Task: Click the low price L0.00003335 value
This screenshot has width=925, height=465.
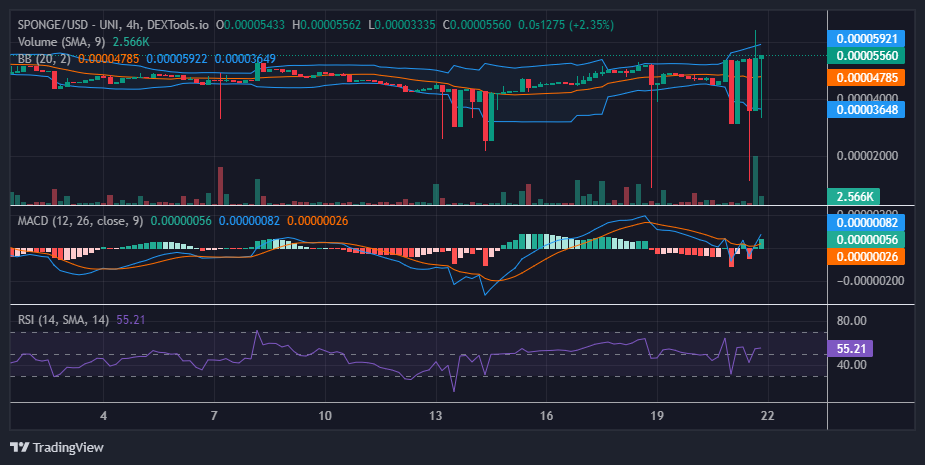Action: pos(401,25)
